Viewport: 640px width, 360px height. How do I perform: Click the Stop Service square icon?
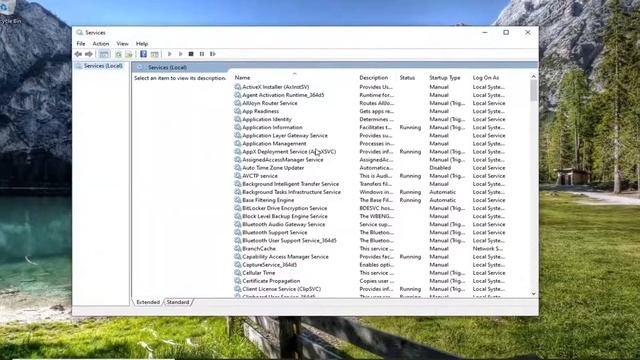191,54
